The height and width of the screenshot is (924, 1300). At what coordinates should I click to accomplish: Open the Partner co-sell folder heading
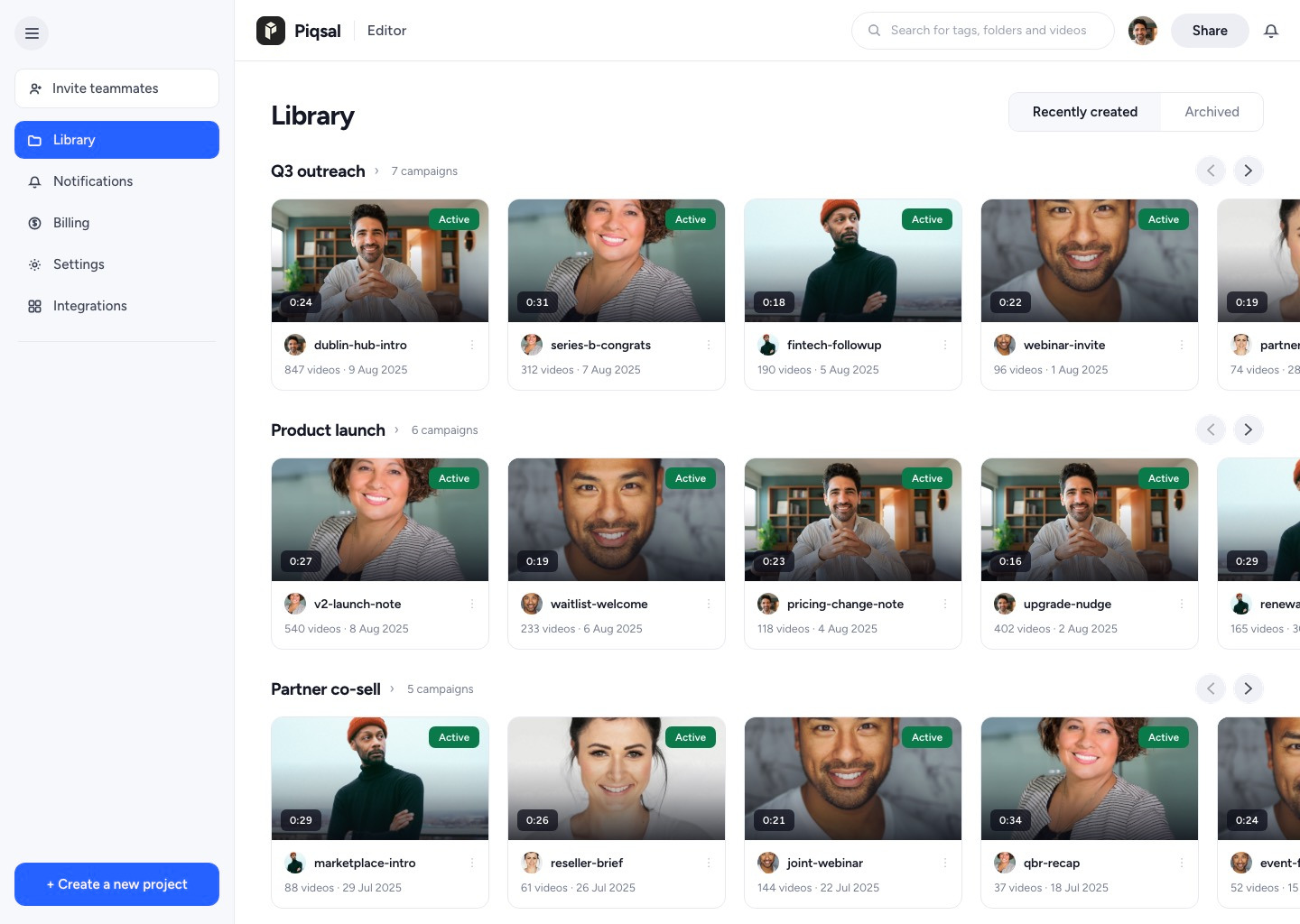point(326,688)
